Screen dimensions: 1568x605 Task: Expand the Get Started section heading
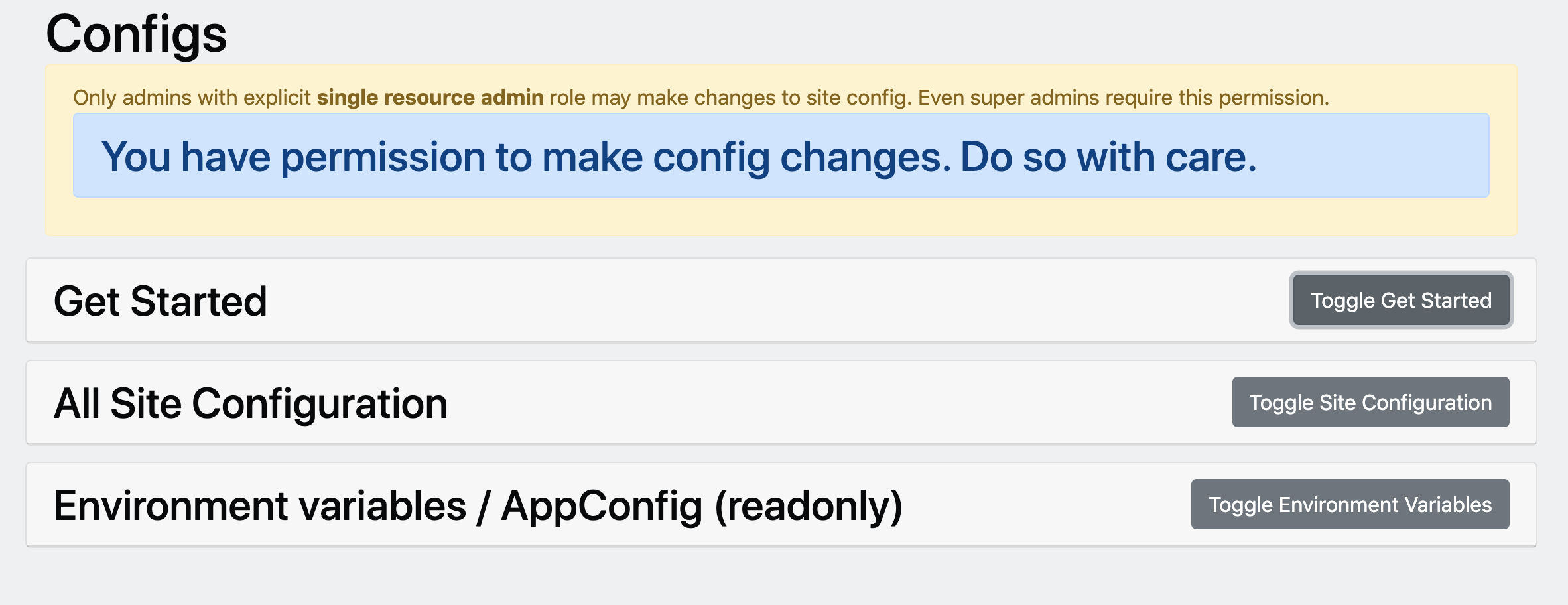(160, 301)
